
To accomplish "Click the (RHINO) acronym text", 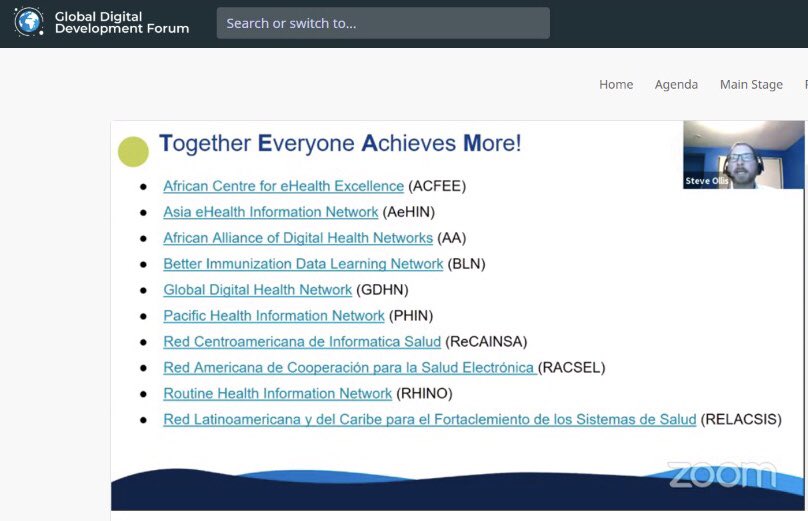I will pos(424,393).
